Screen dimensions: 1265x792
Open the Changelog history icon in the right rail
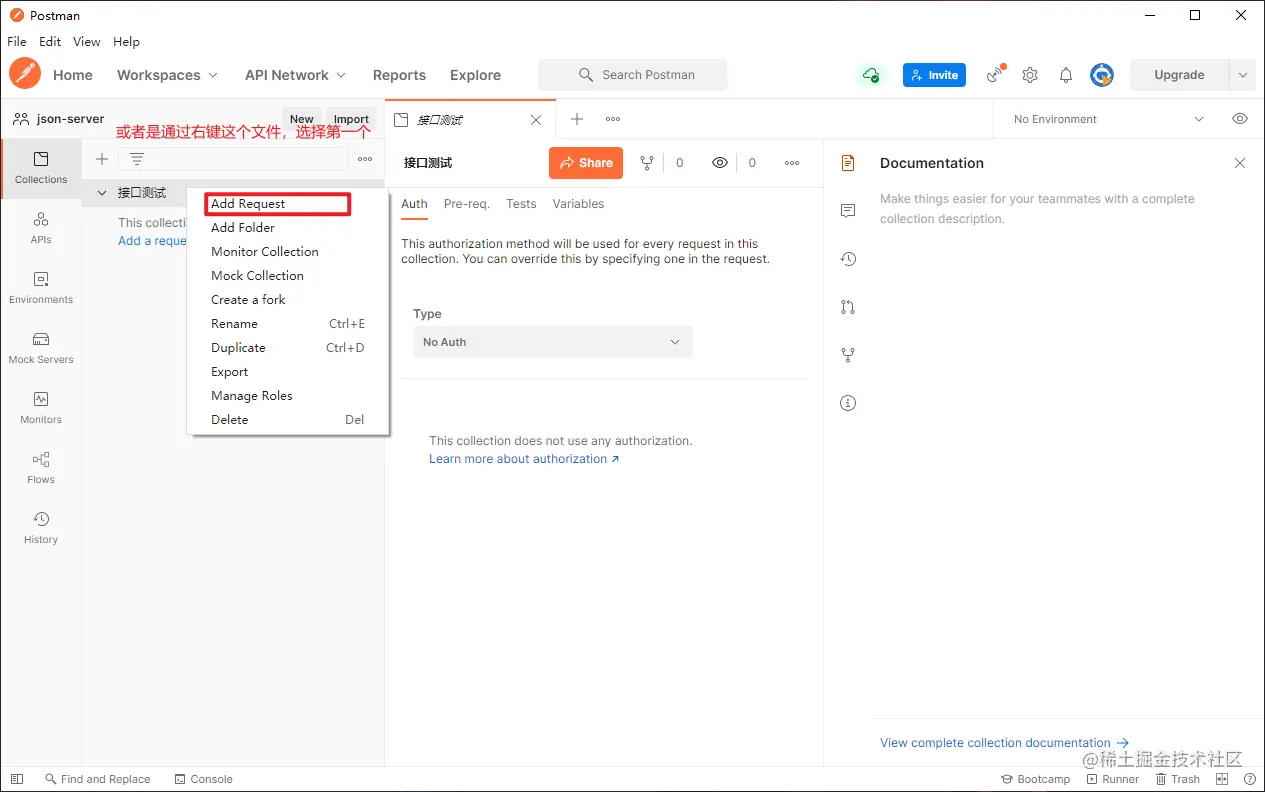[x=848, y=259]
